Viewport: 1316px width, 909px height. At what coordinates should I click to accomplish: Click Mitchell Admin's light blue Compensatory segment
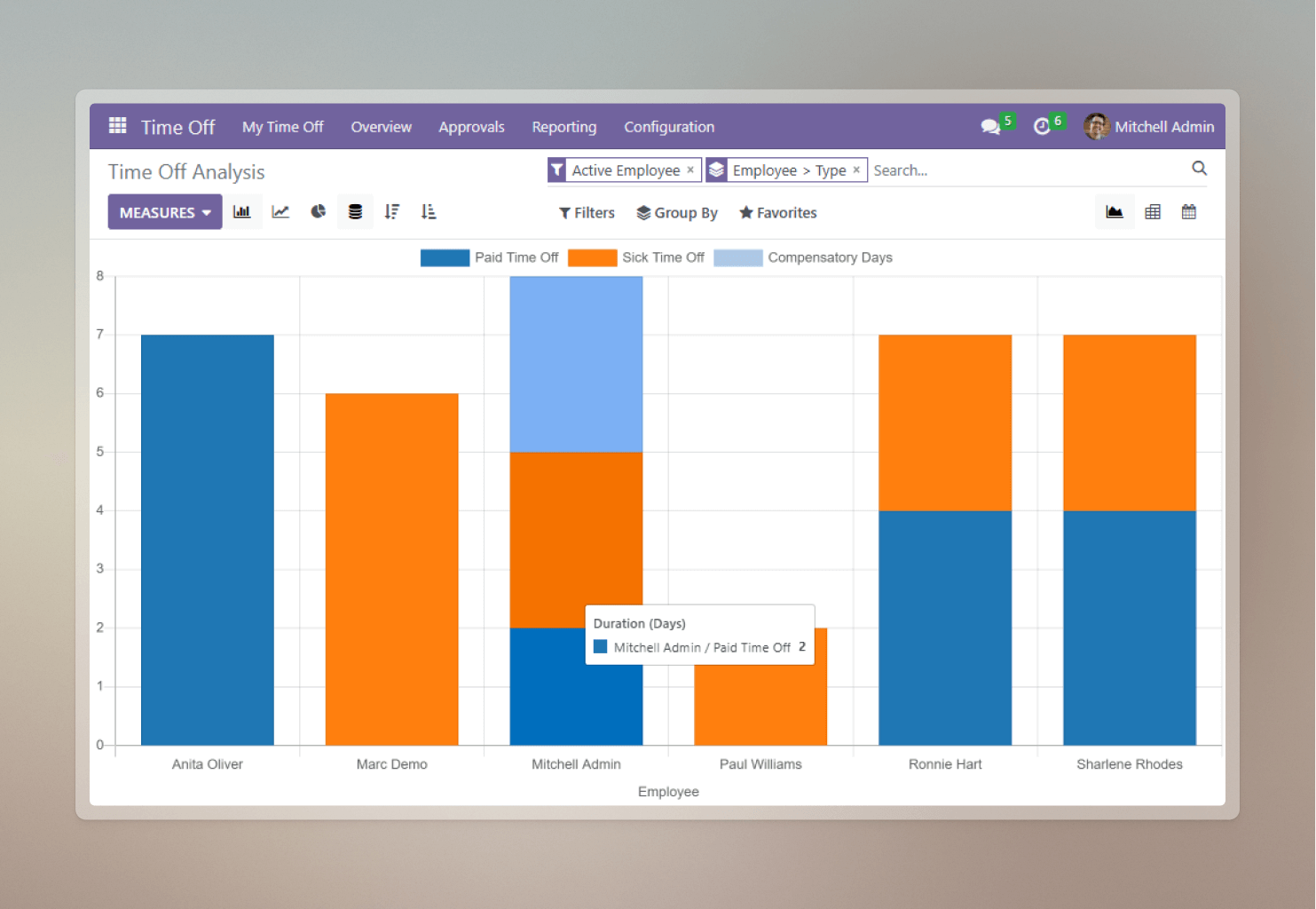tap(576, 364)
